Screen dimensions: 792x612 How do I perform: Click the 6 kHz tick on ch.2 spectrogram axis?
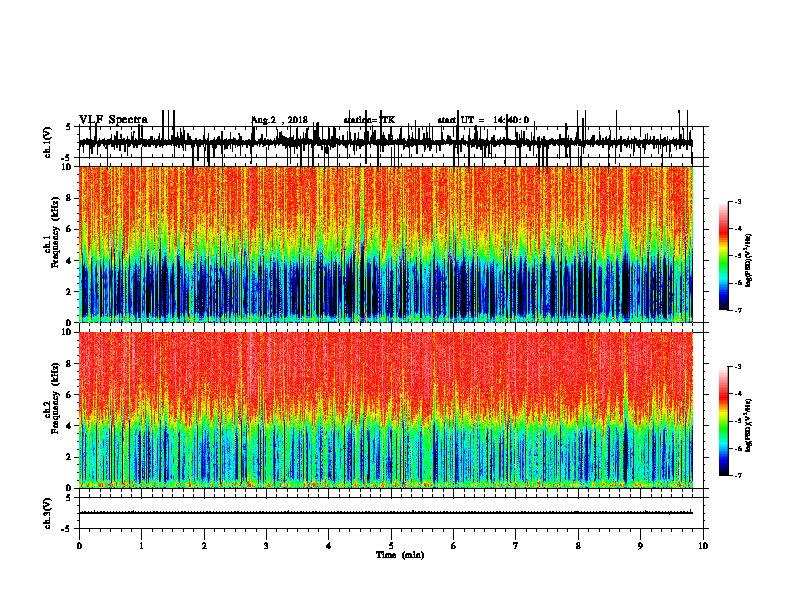pos(69,395)
